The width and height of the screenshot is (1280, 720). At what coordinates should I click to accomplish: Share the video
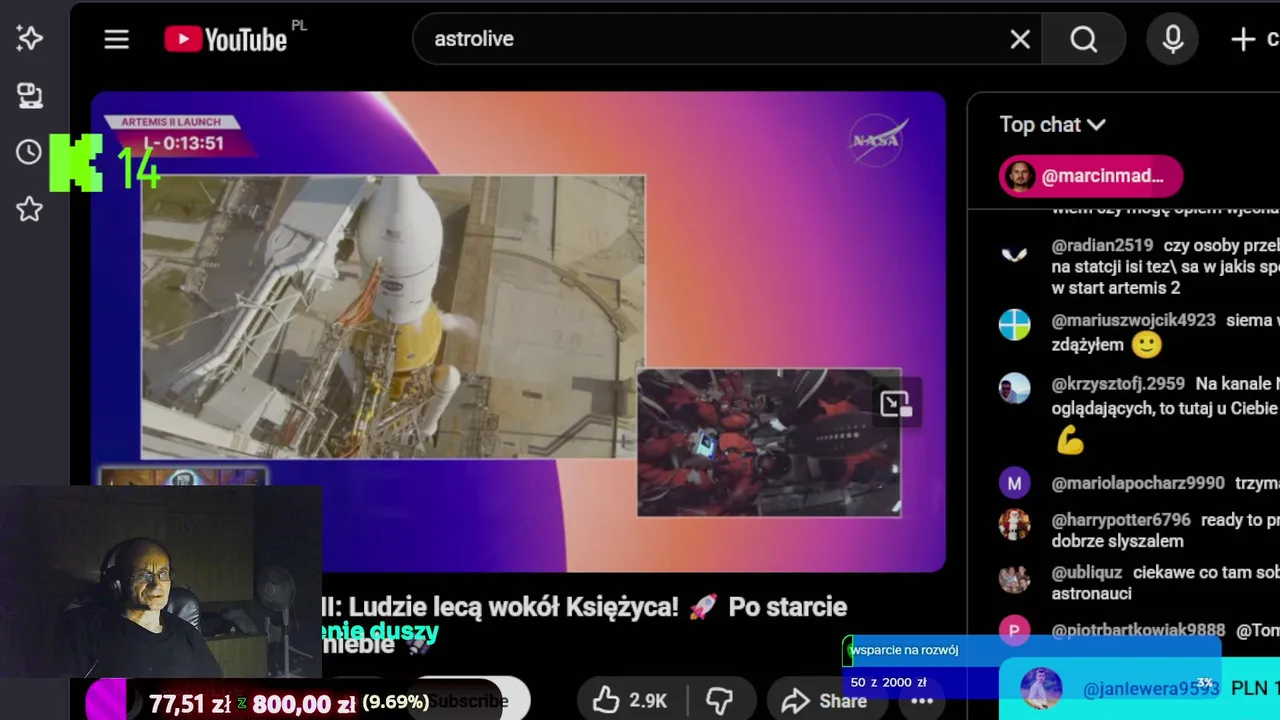(825, 700)
